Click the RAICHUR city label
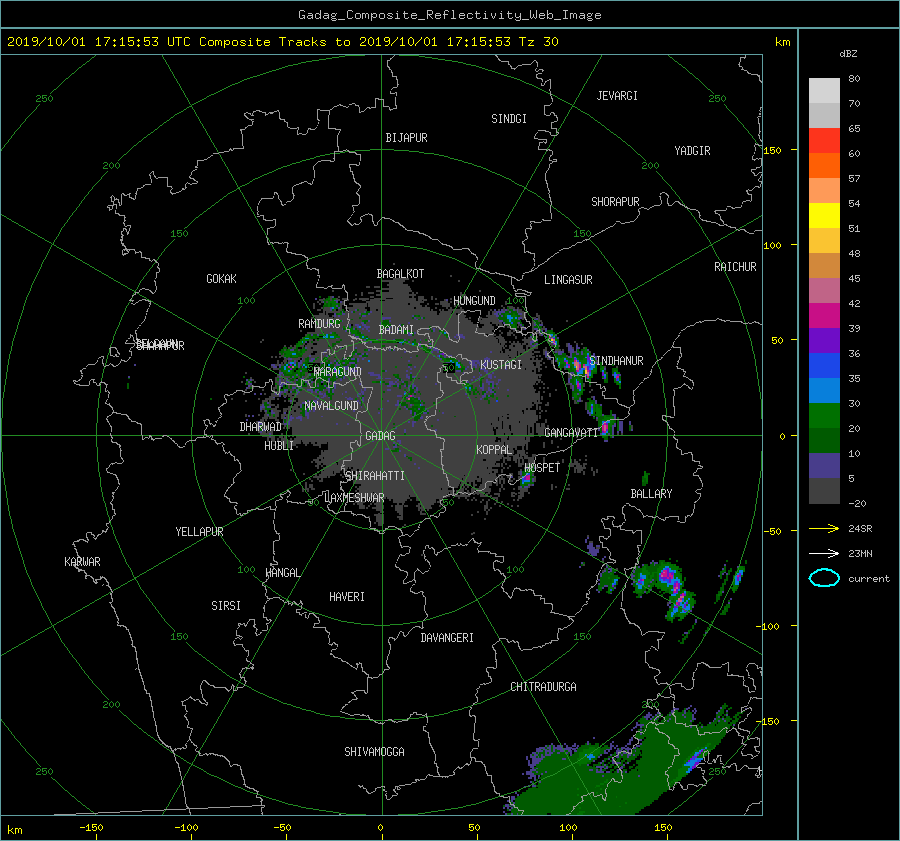Image resolution: width=900 pixels, height=841 pixels. point(735,267)
